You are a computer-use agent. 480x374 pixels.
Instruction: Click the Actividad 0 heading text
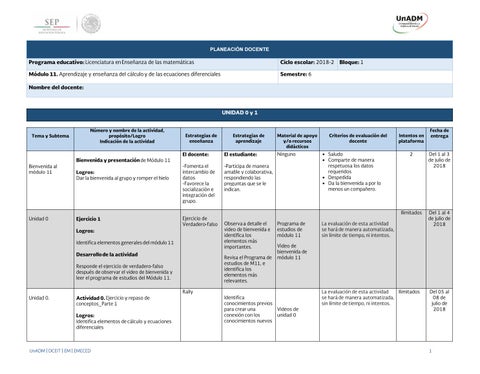point(90,298)
